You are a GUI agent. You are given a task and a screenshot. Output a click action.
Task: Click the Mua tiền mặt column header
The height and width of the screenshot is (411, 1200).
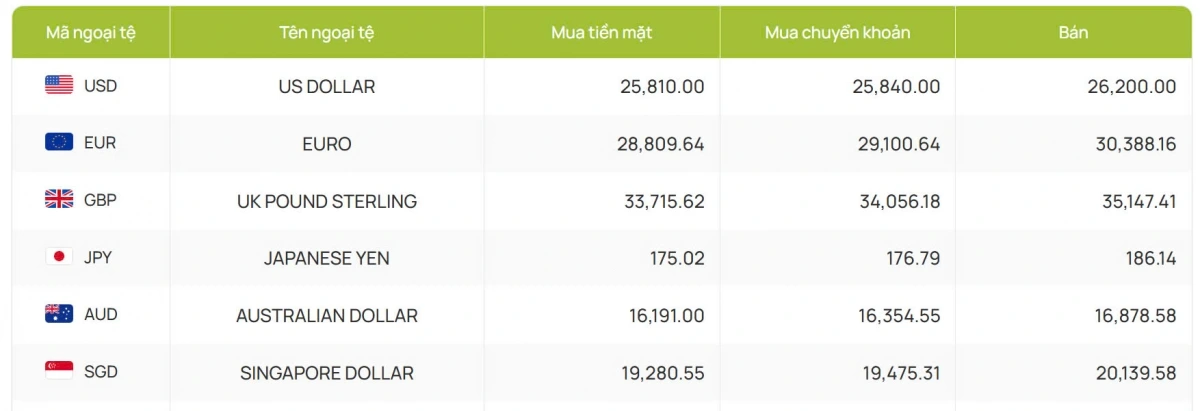[x=602, y=32]
